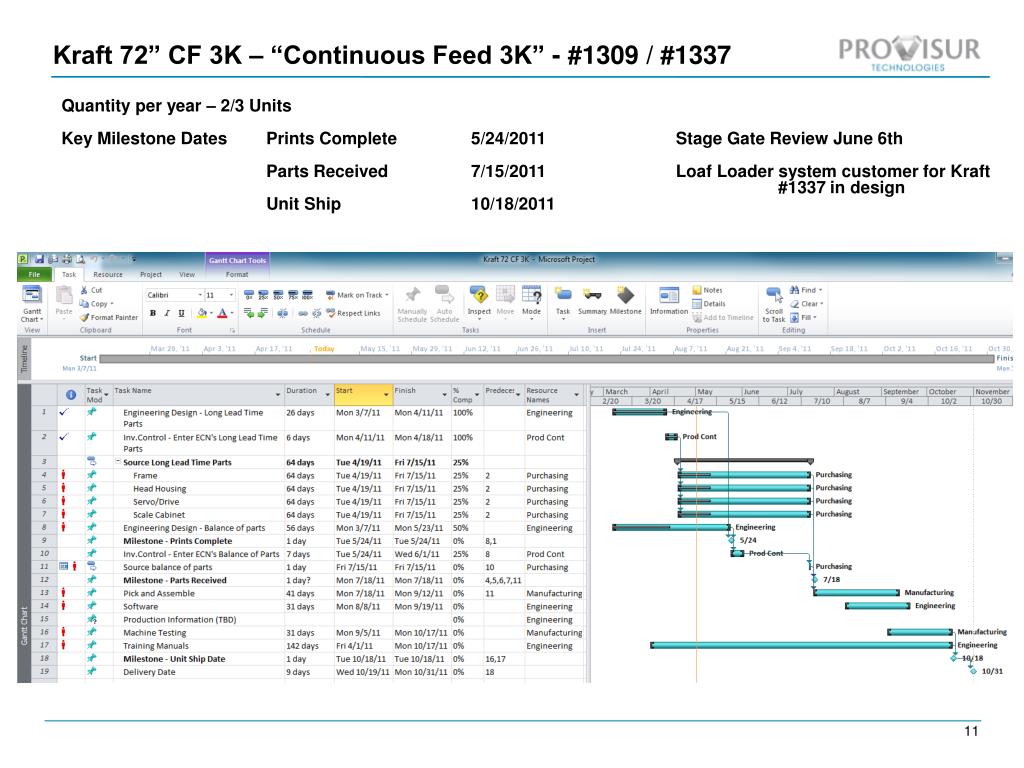Open the Gantt Chart view button

coord(32,304)
